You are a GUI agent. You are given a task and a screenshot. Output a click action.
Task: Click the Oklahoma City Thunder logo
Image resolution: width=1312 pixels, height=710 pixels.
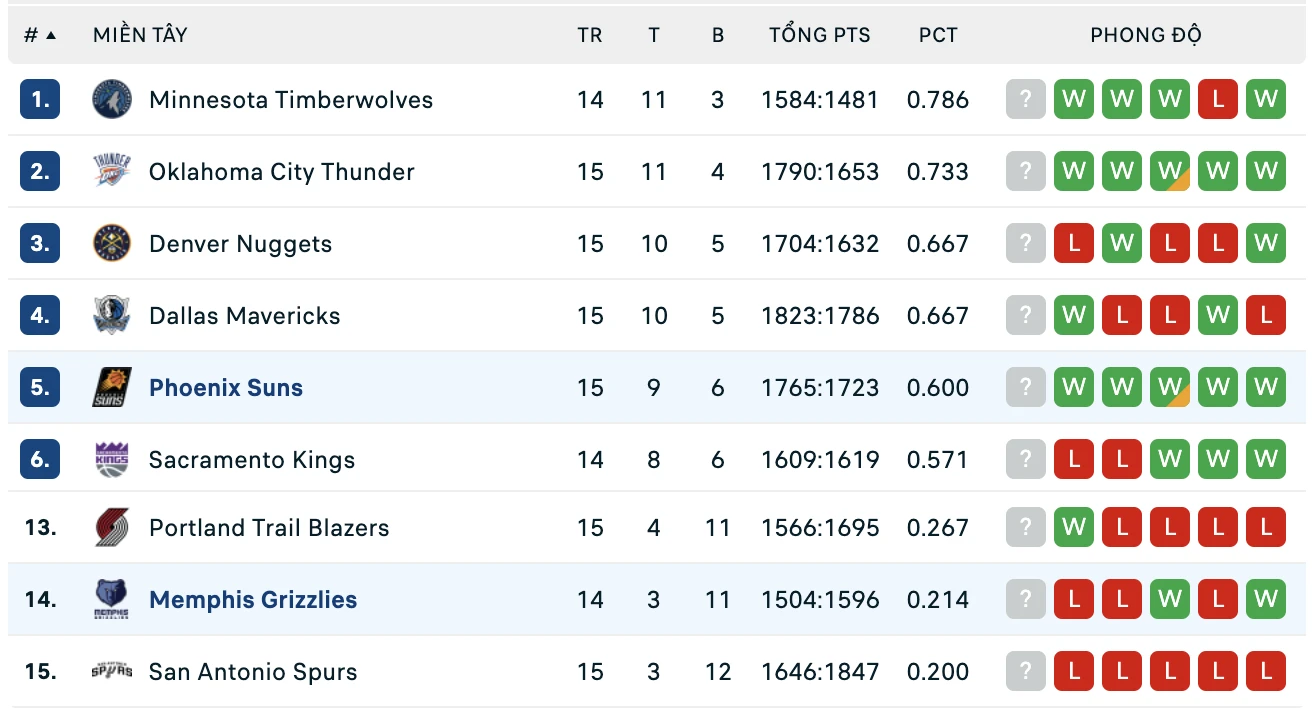[112, 172]
